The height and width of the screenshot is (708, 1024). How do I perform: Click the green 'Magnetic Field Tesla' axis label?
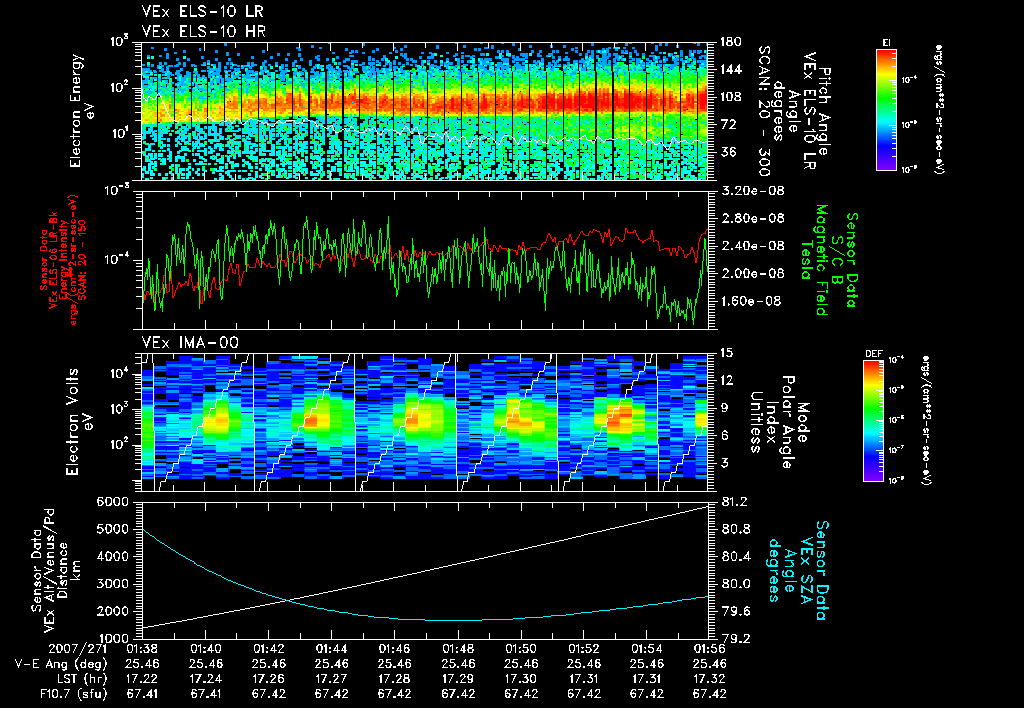click(x=813, y=260)
